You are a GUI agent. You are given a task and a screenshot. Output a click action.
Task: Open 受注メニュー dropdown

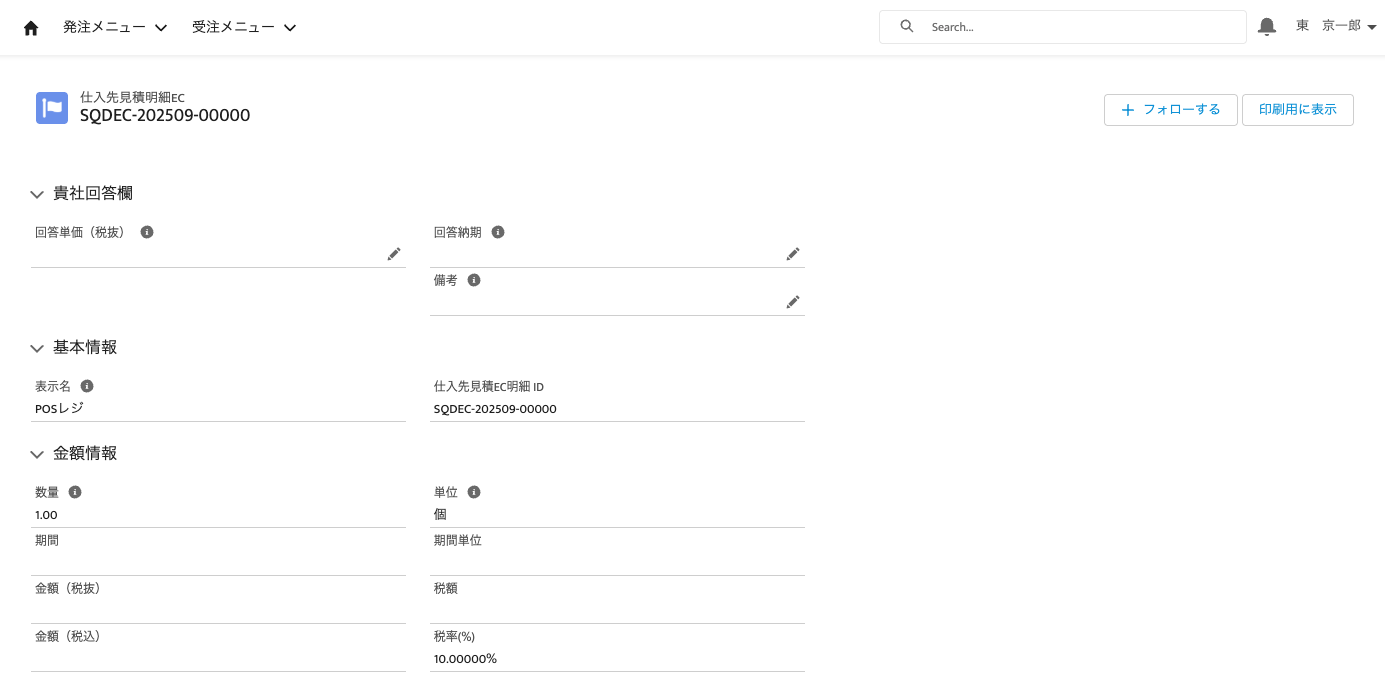pos(244,28)
